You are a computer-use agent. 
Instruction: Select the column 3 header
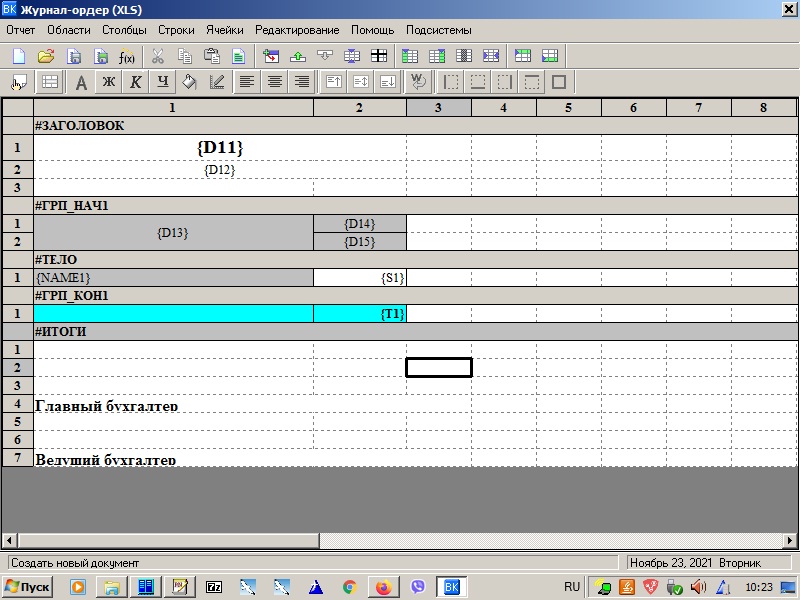[x=438, y=107]
